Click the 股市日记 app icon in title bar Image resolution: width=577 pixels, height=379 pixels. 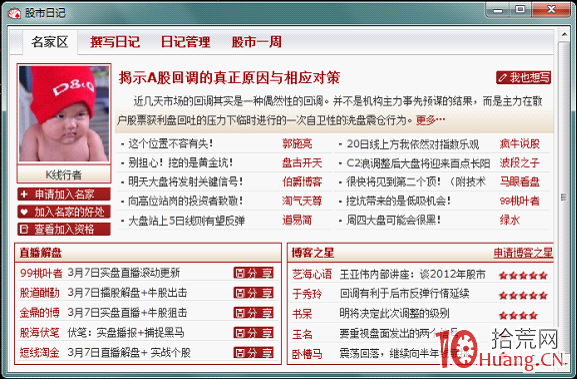(14, 13)
